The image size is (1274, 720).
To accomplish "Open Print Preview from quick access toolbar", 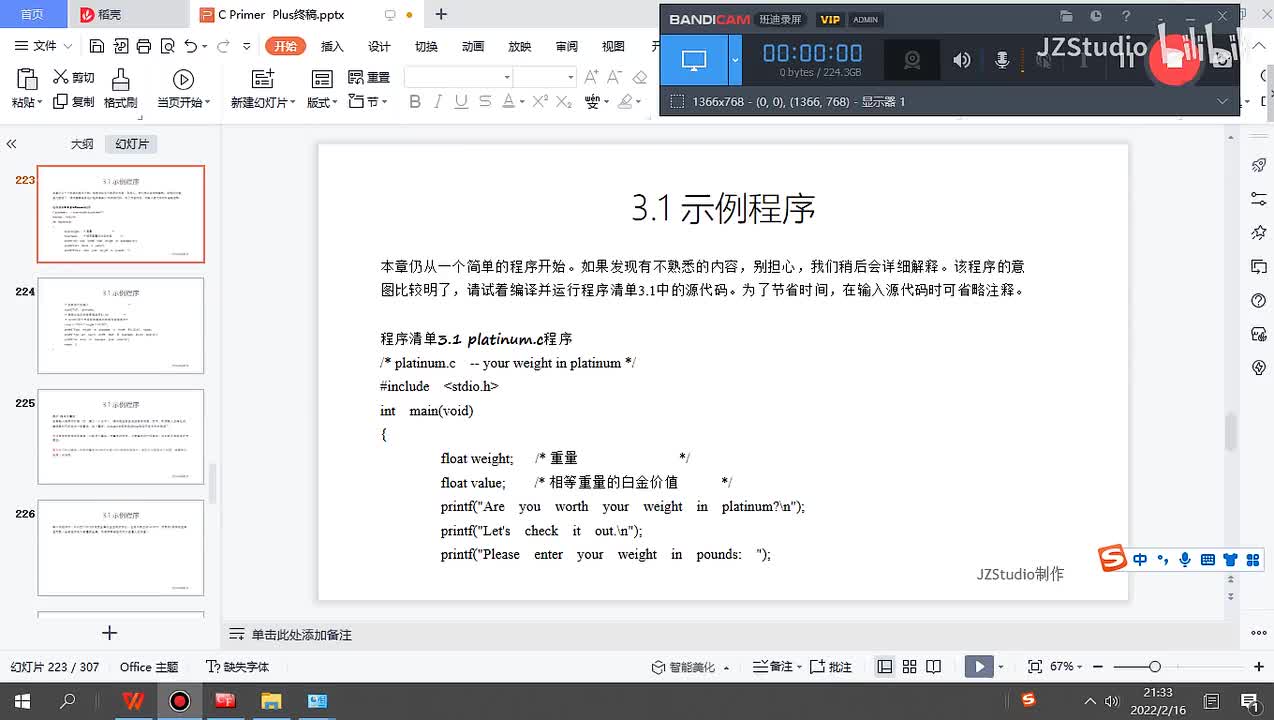I will [167, 46].
